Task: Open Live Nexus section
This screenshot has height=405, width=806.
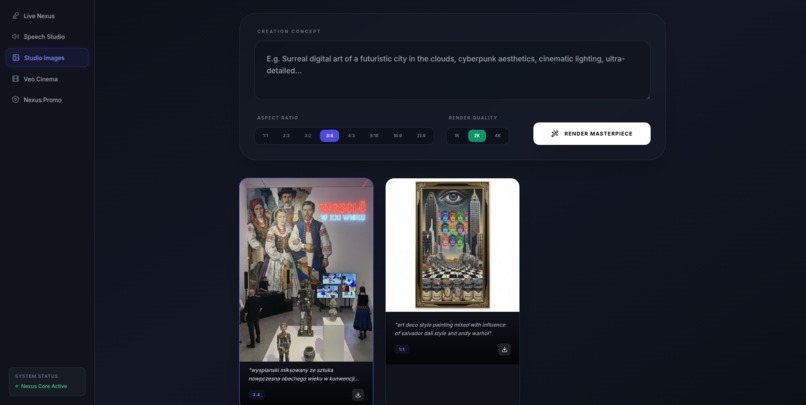Action: (x=47, y=16)
